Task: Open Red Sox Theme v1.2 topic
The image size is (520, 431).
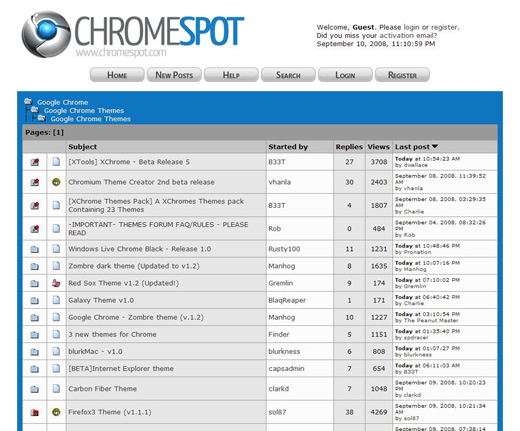Action: tap(124, 283)
